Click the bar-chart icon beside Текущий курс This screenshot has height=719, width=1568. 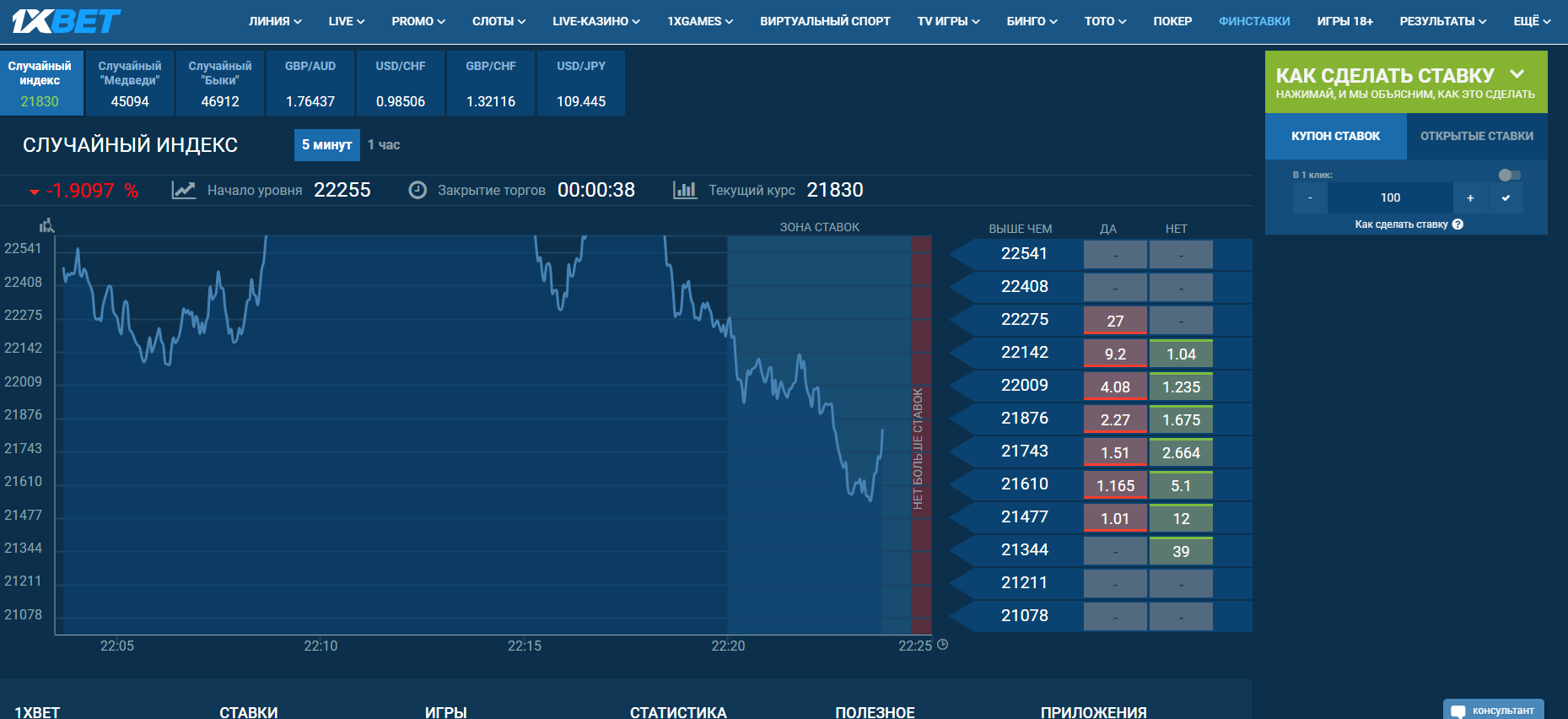(x=685, y=190)
